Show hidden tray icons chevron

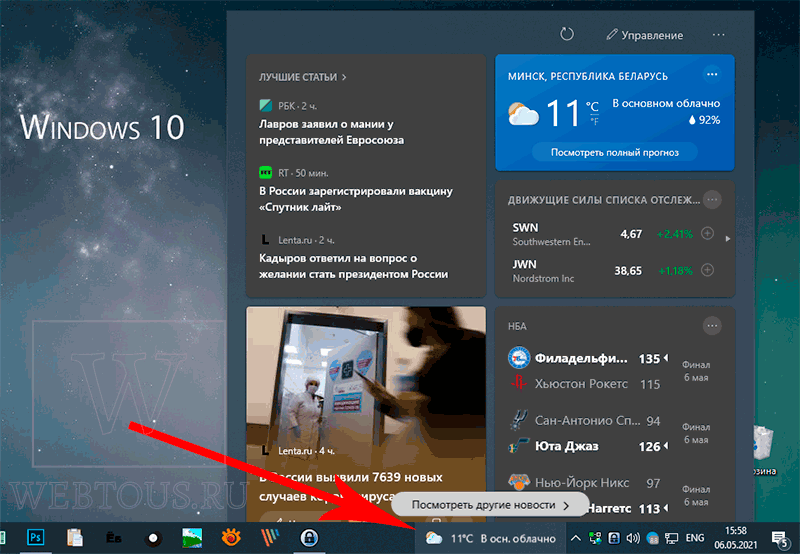click(575, 538)
